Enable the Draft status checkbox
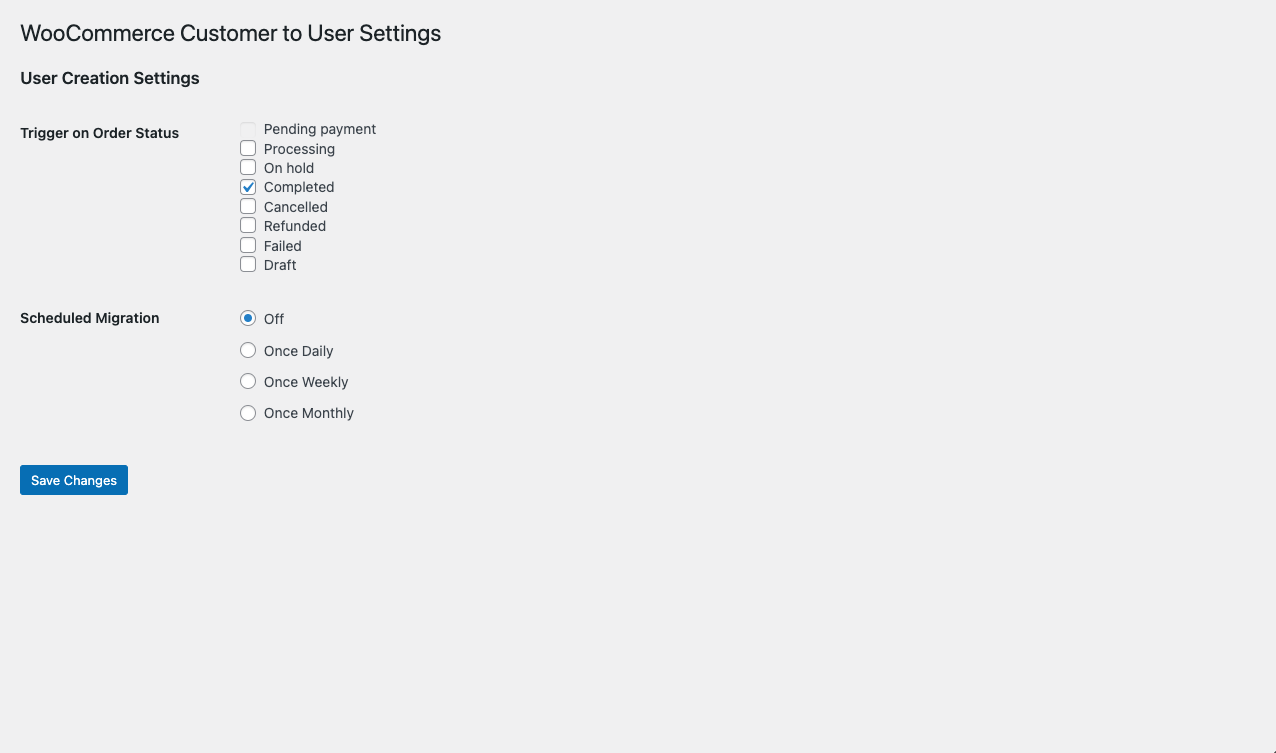Image resolution: width=1276 pixels, height=753 pixels. point(248,264)
